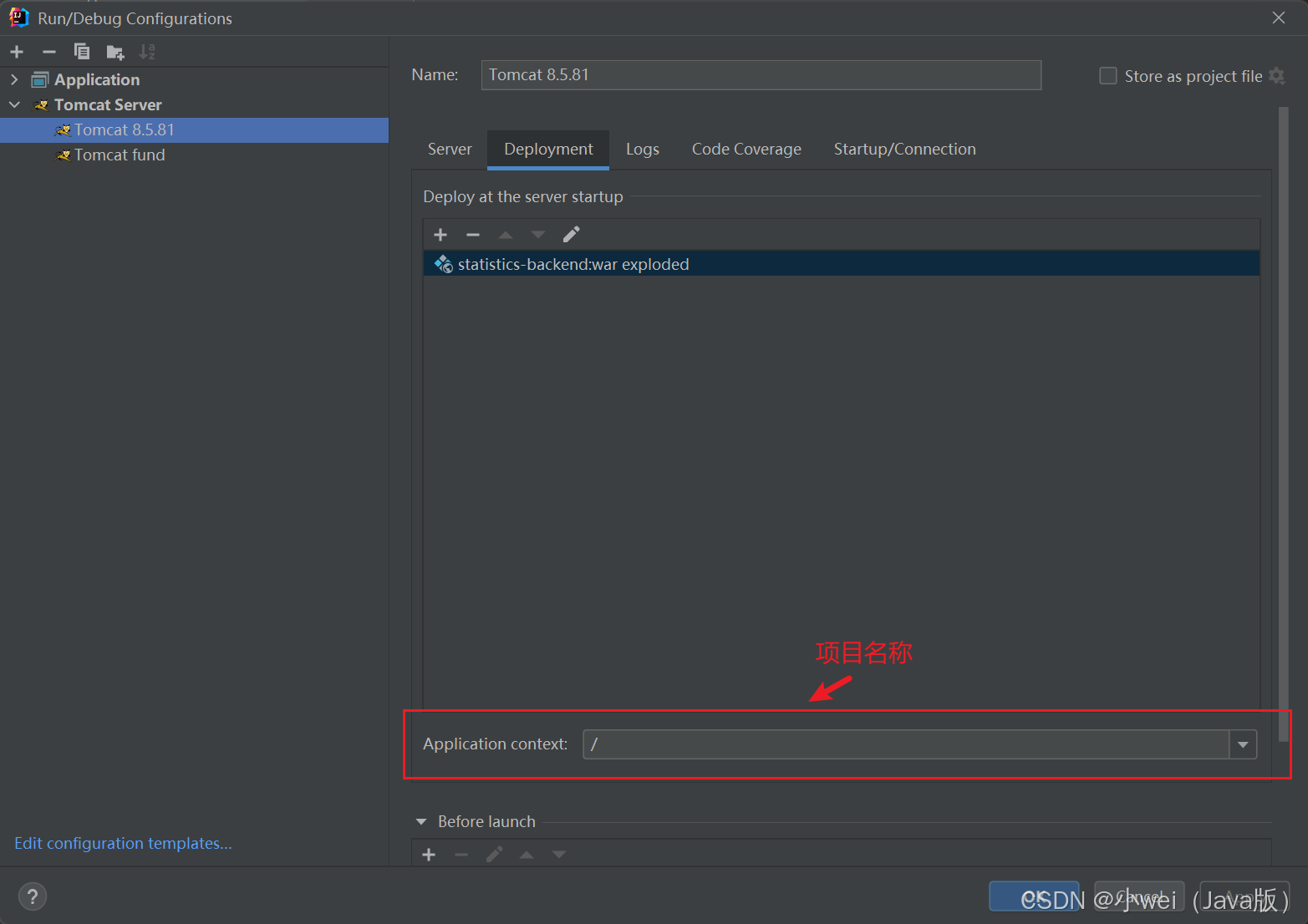Screen dimensions: 1308x924
Task: Move deployment artifact down arrow
Action: coord(538,235)
